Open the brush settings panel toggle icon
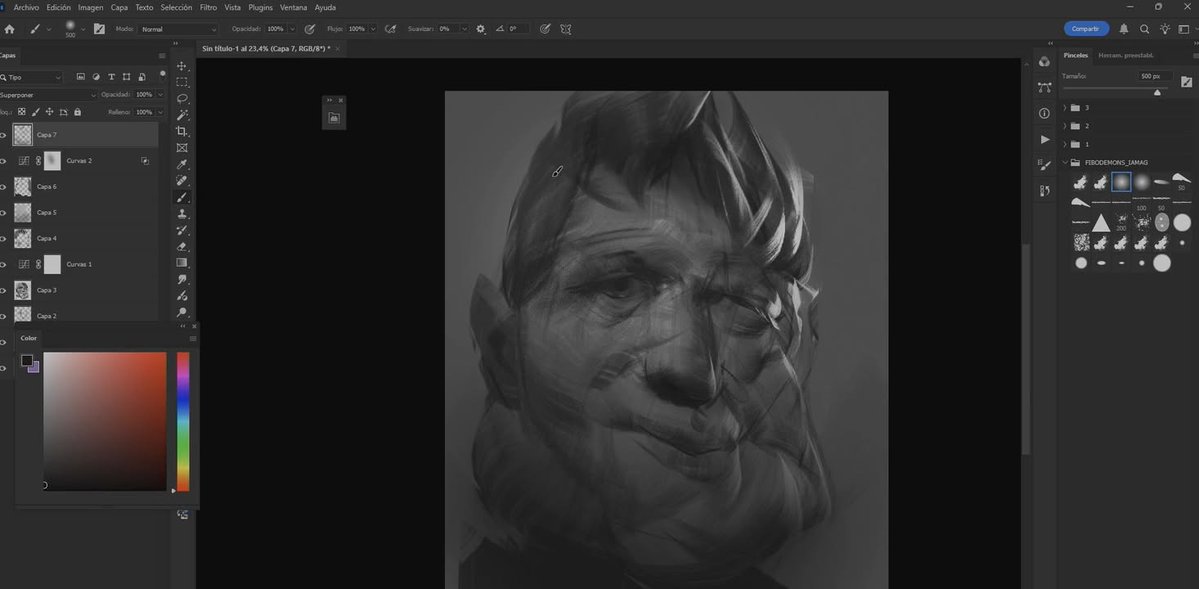 pyautogui.click(x=99, y=29)
